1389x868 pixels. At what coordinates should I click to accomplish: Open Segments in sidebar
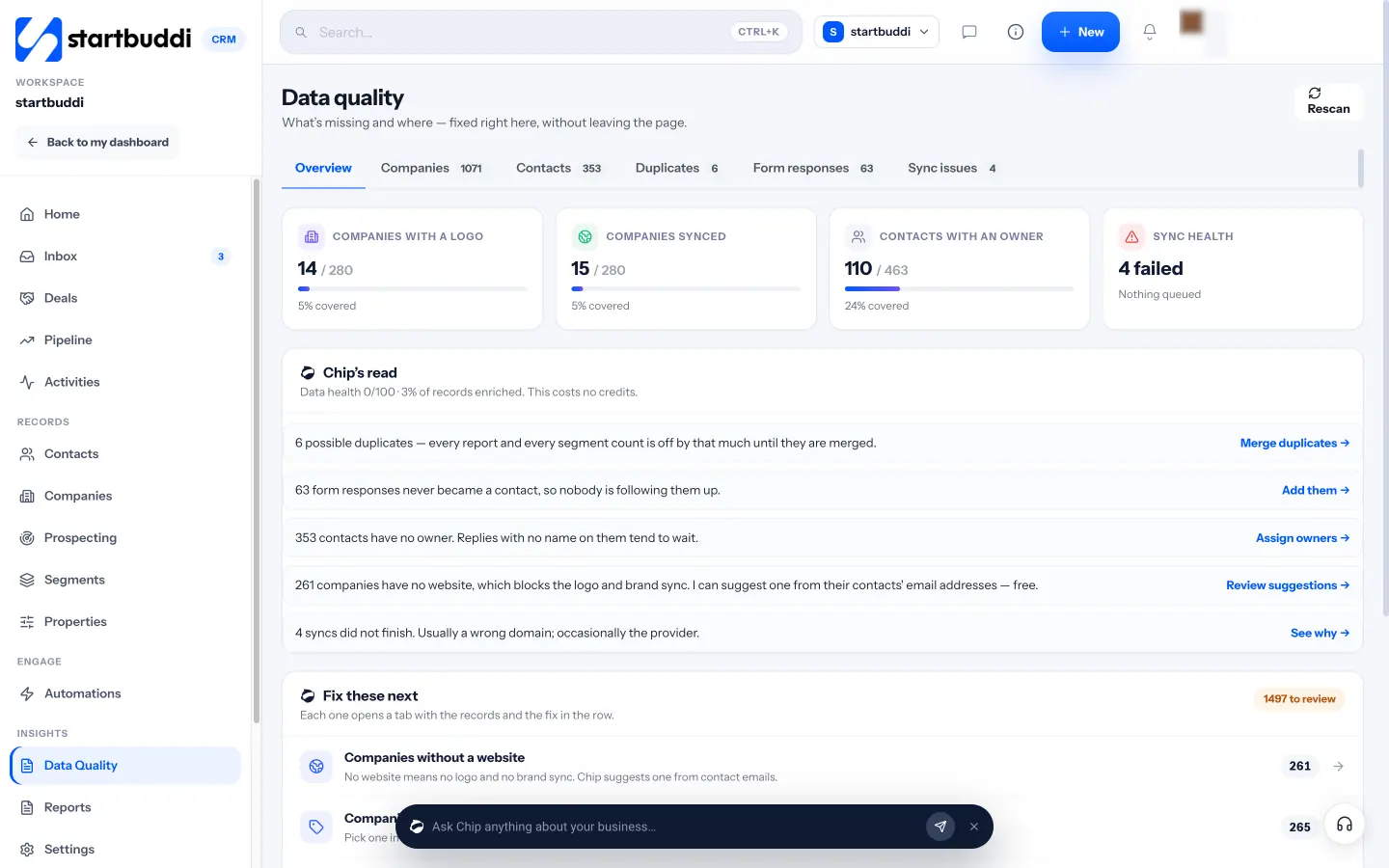coord(125,580)
